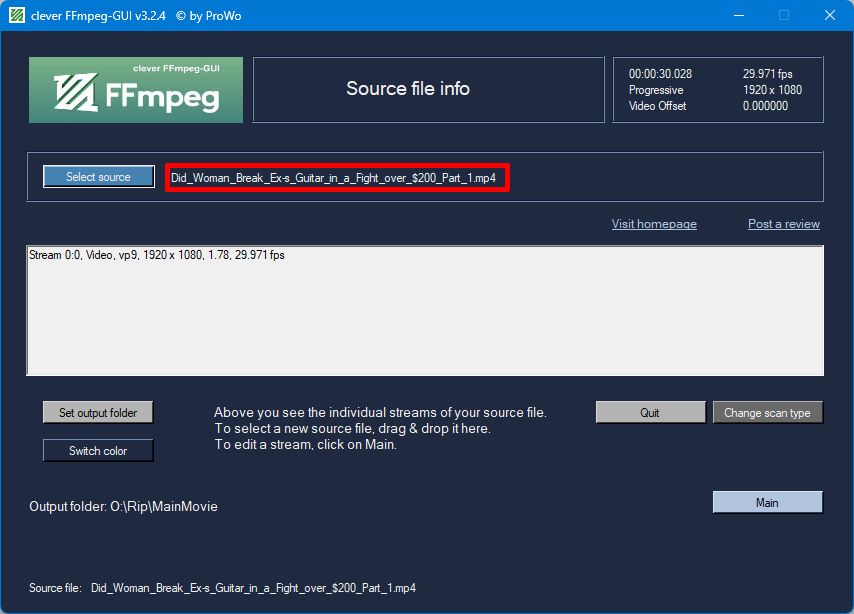Click the Video Offset label
Screen dimensions: 854x614
tap(657, 106)
